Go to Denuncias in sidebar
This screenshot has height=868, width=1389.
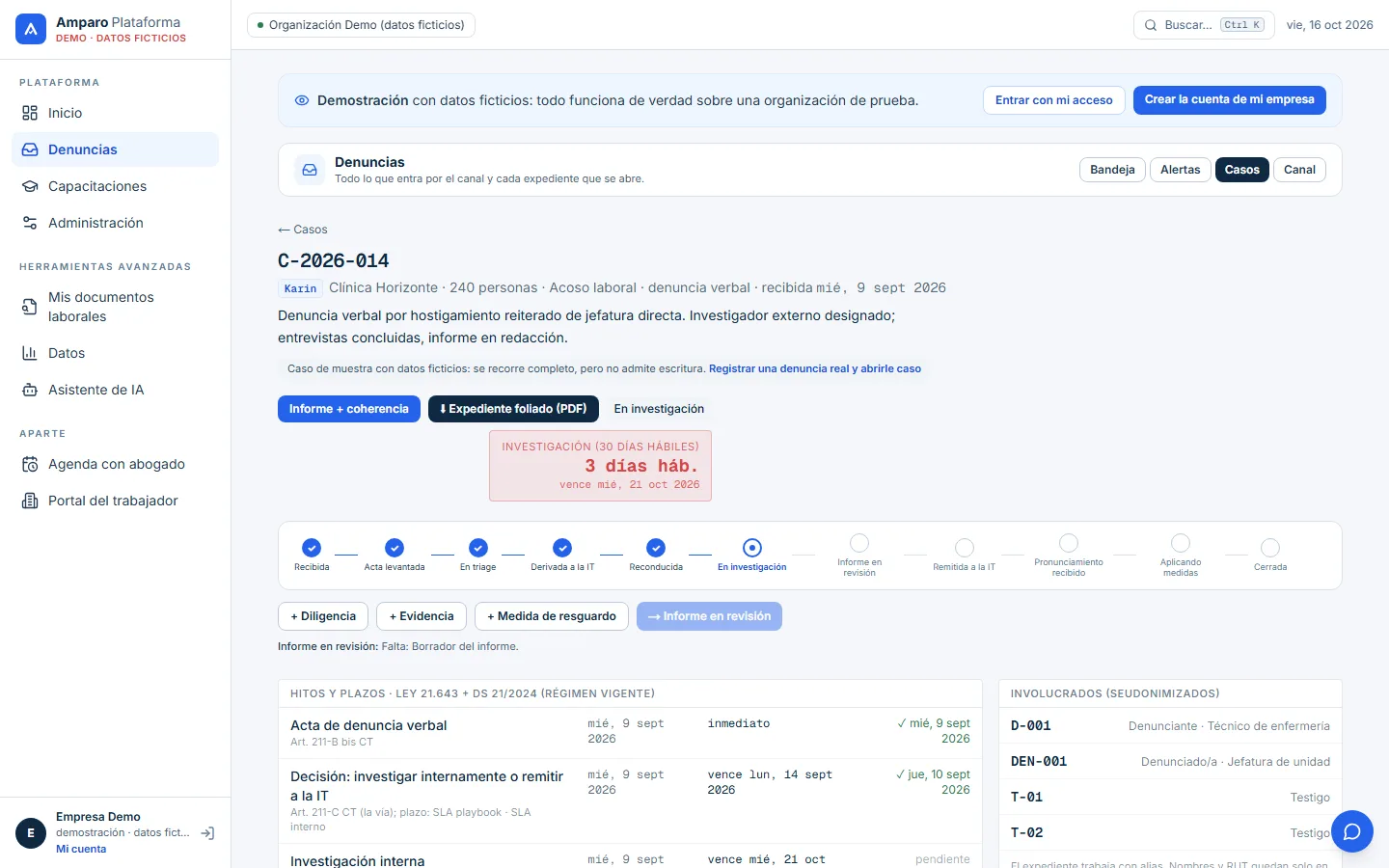click(x=115, y=149)
